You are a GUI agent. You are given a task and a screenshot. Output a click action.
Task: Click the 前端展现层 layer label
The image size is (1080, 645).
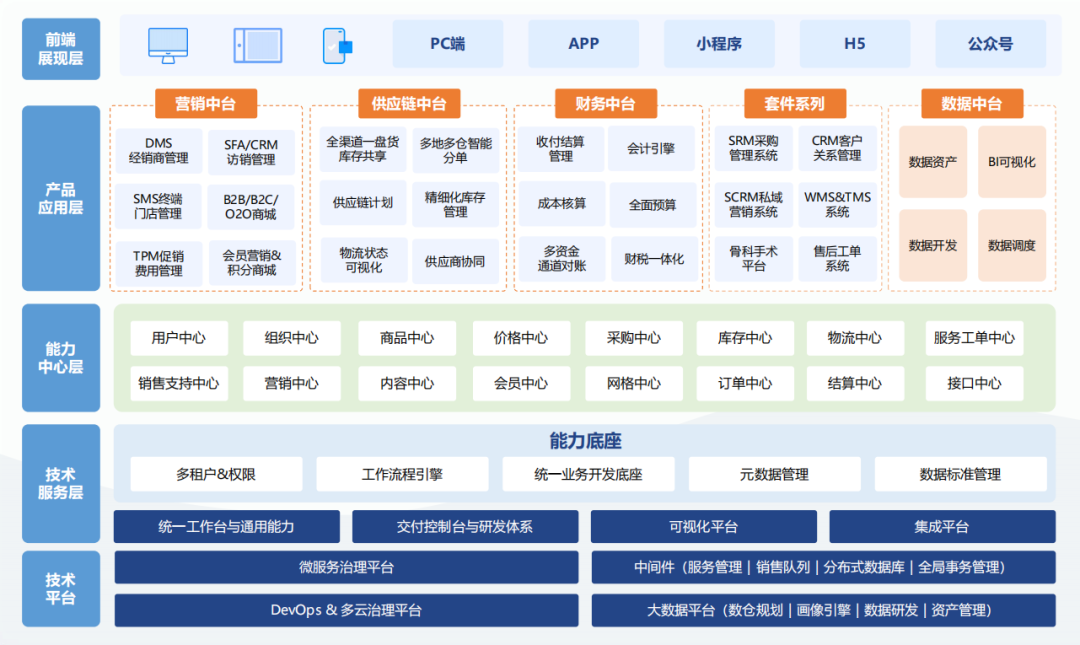pyautogui.click(x=61, y=49)
